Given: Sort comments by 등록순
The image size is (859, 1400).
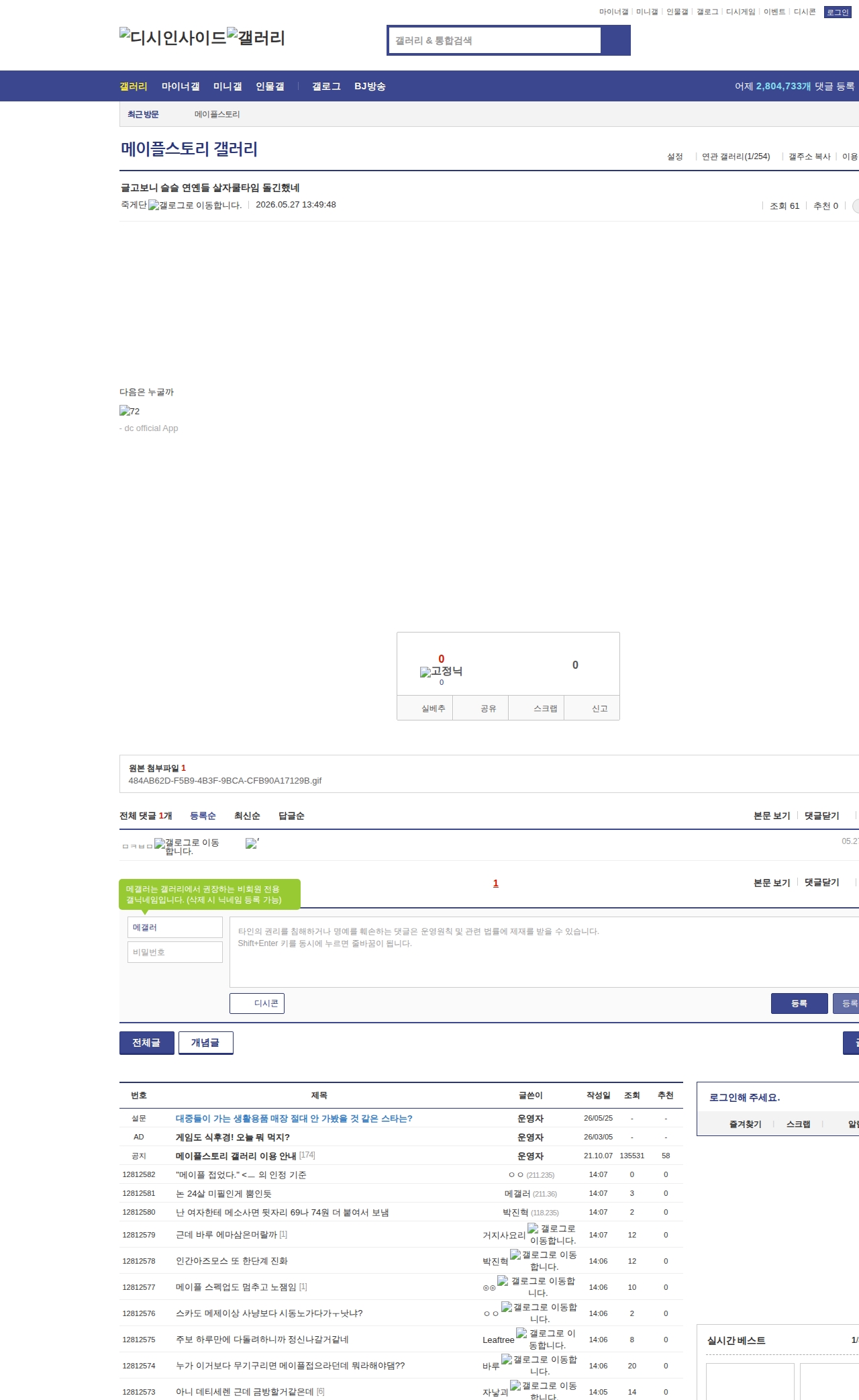Looking at the screenshot, I should (203, 815).
